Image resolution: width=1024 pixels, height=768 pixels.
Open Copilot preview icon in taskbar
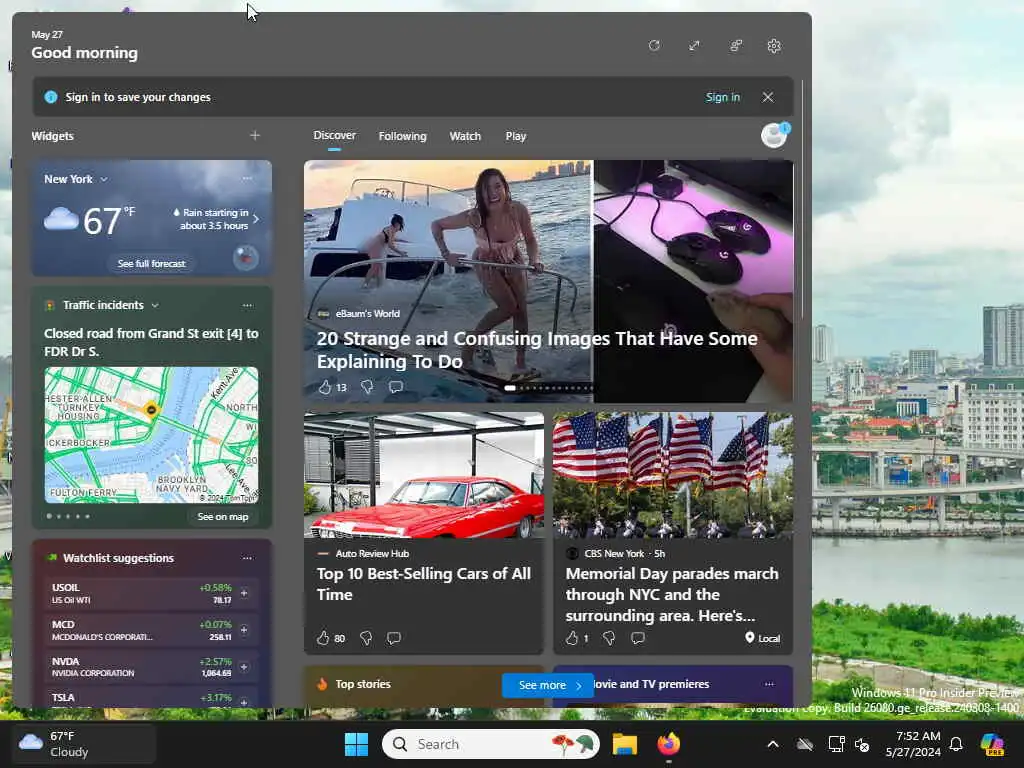tap(992, 744)
